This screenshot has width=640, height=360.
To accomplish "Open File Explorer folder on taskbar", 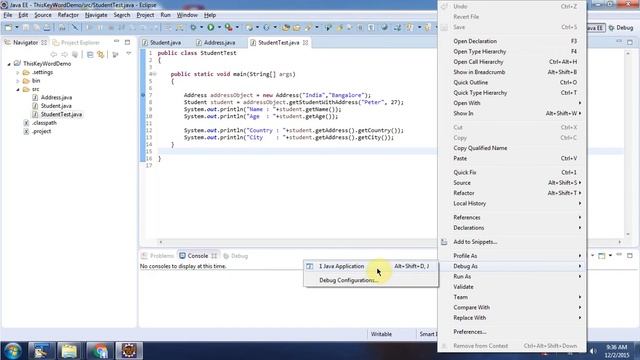I will click(69, 351).
